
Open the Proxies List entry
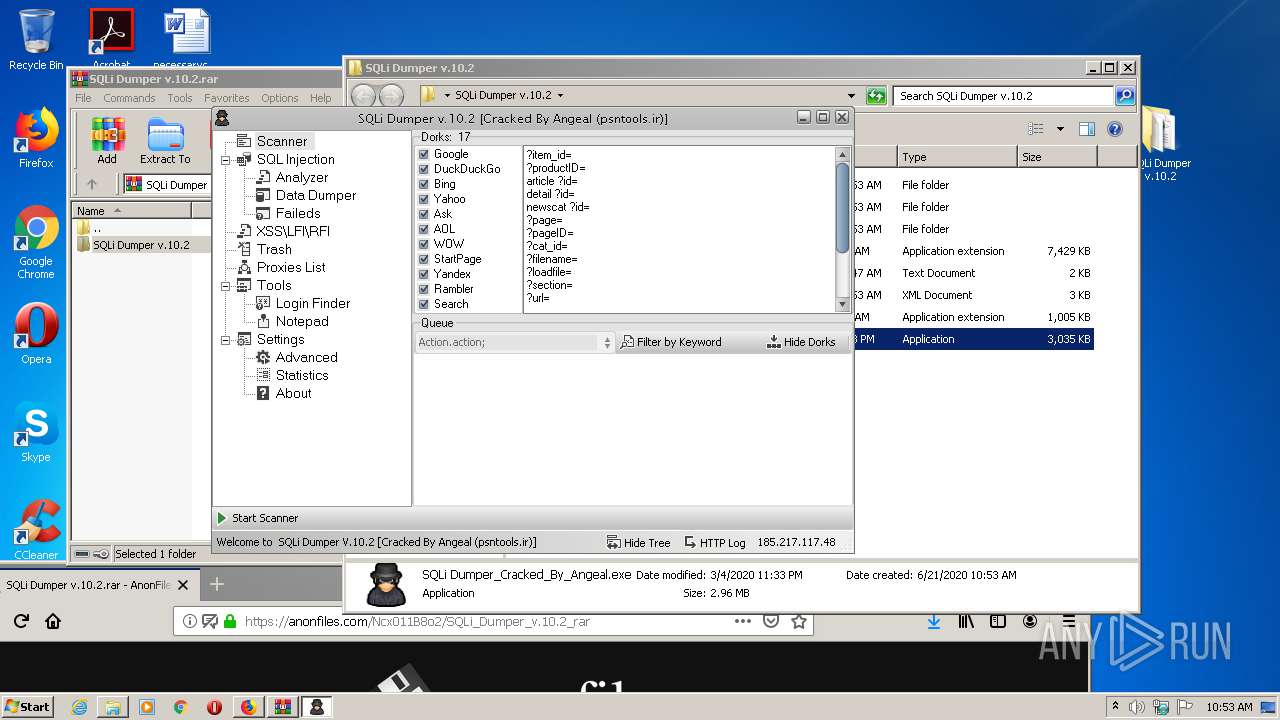click(x=291, y=267)
